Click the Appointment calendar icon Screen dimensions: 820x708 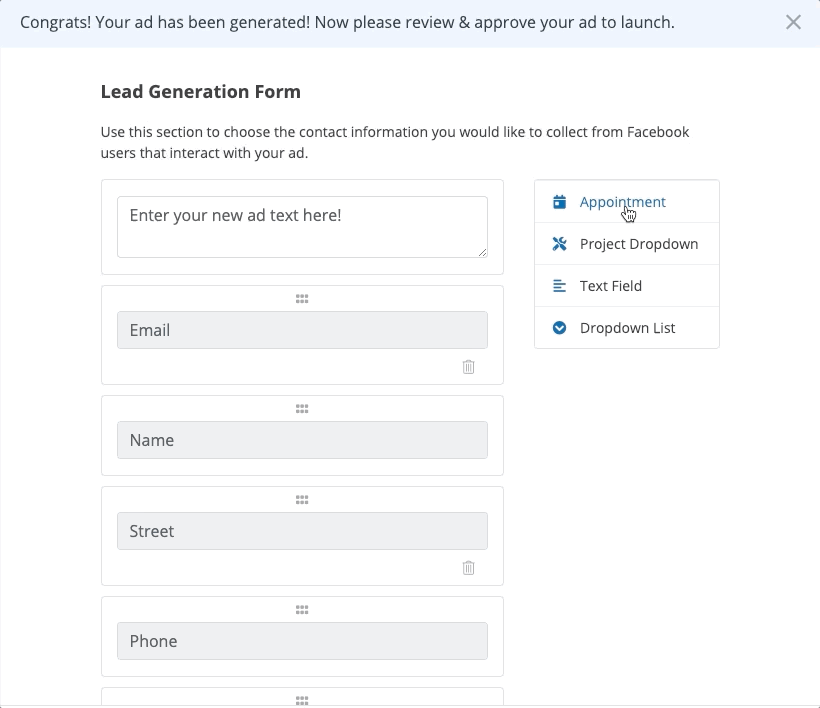pos(559,202)
